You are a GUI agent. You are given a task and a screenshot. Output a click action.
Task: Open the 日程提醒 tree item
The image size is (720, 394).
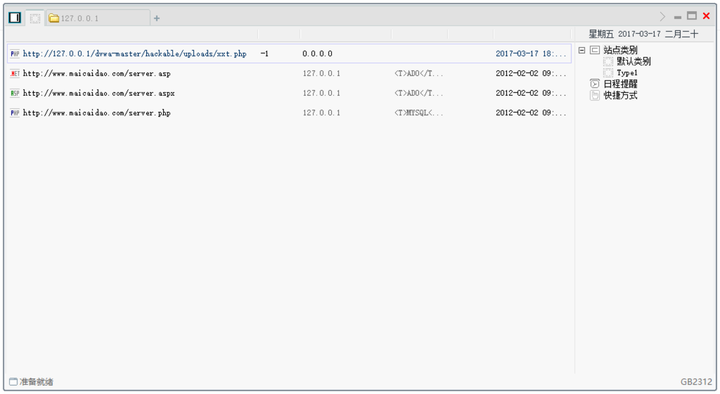pos(620,84)
